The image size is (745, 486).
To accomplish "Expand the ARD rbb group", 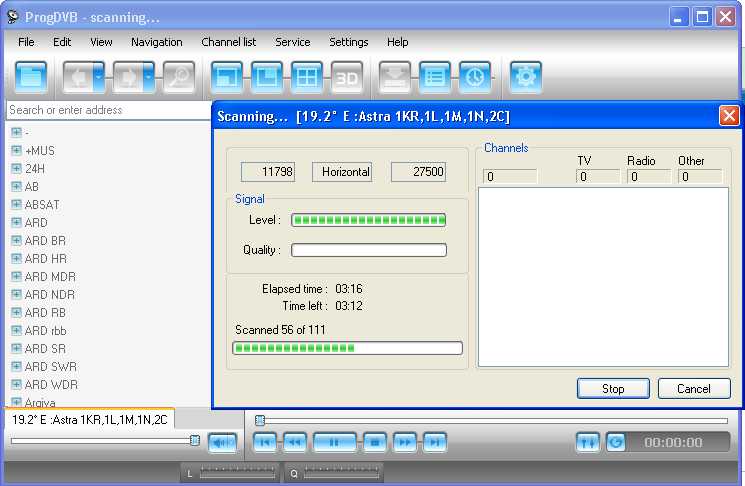I will pyautogui.click(x=16, y=331).
